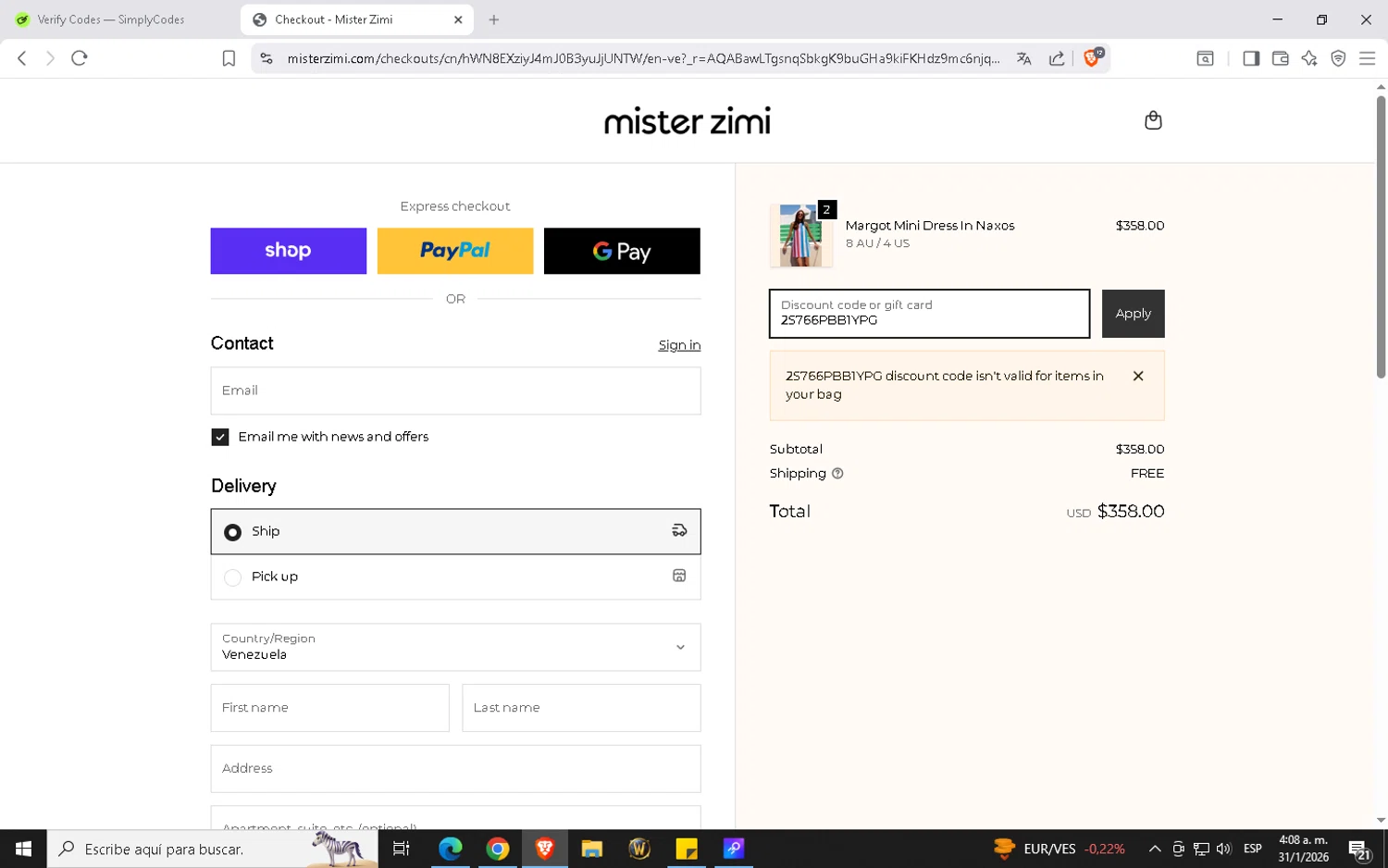The image size is (1388, 868).
Task: Show hidden system tray icons
Action: (1155, 849)
